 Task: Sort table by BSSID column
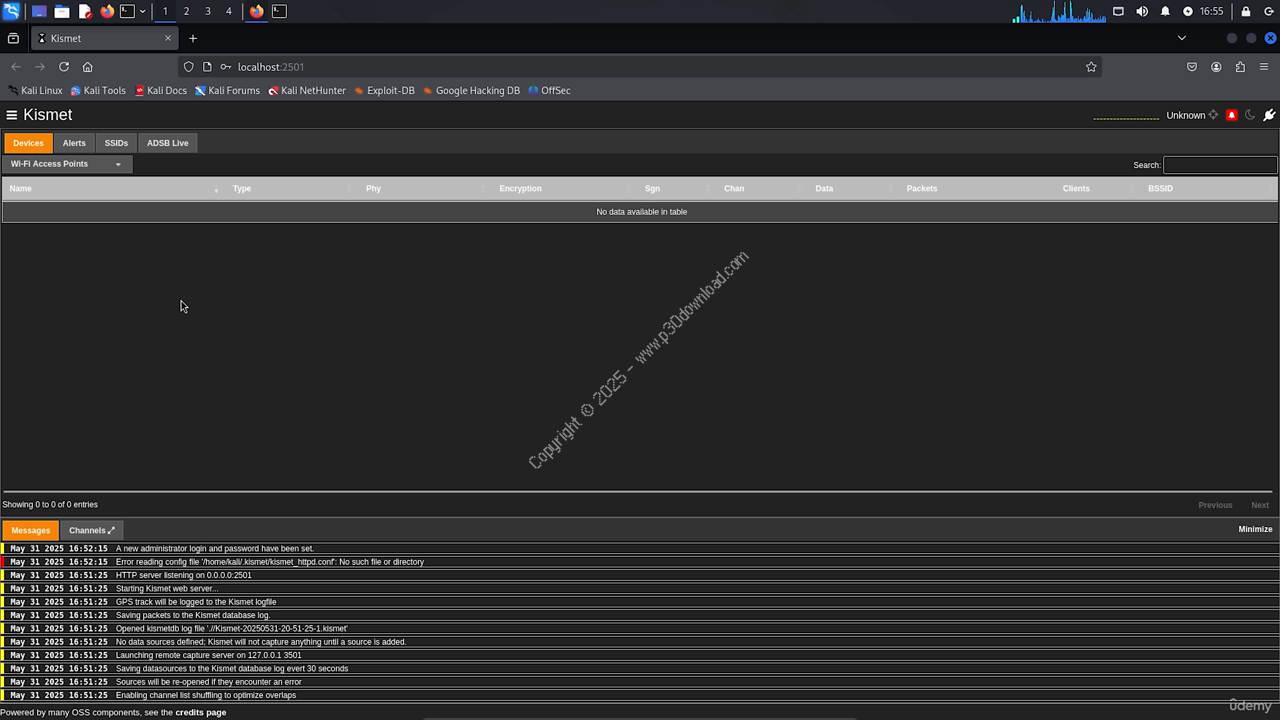click(1210, 188)
